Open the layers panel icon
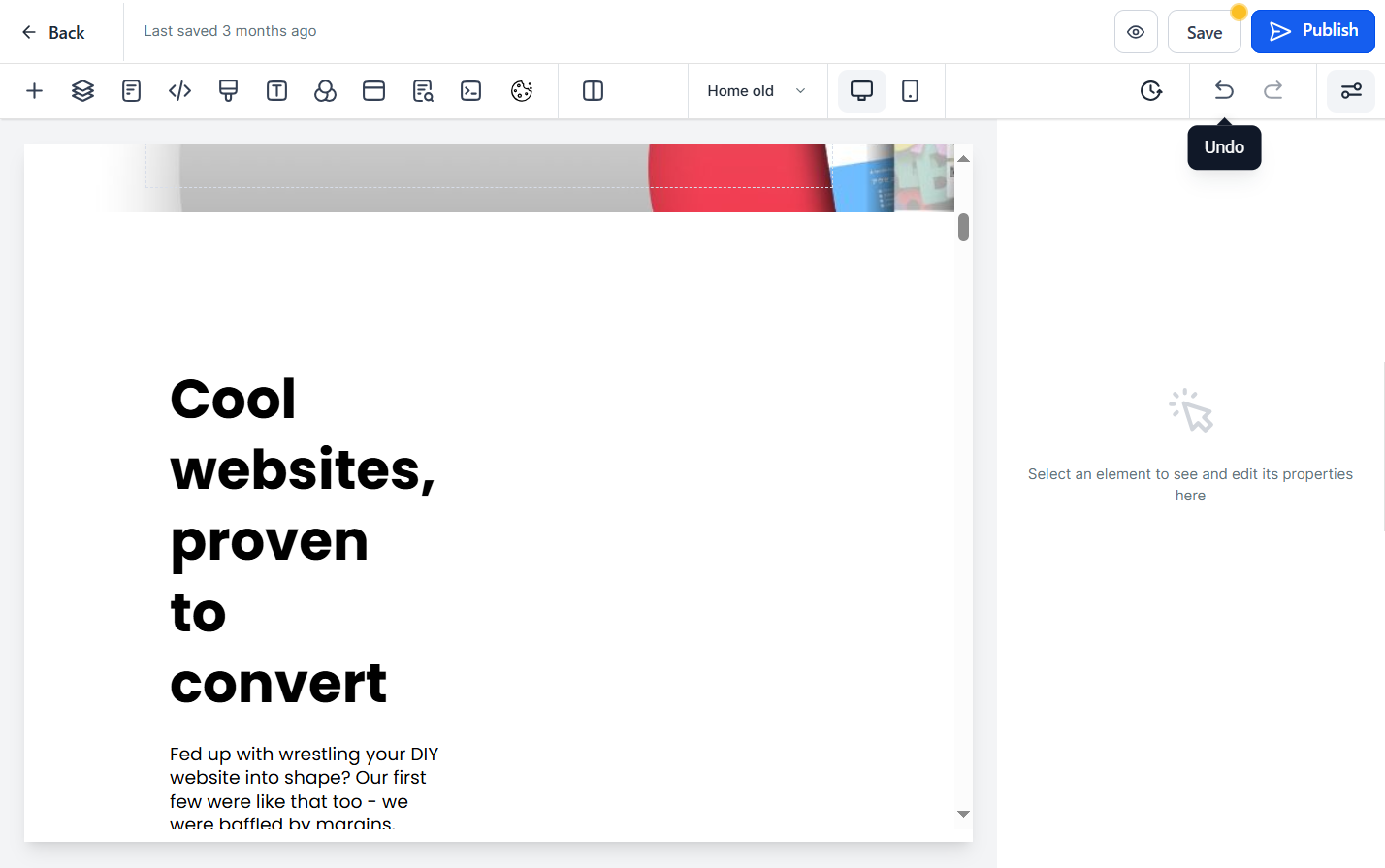Screen dimensions: 1385x868 click(82, 91)
